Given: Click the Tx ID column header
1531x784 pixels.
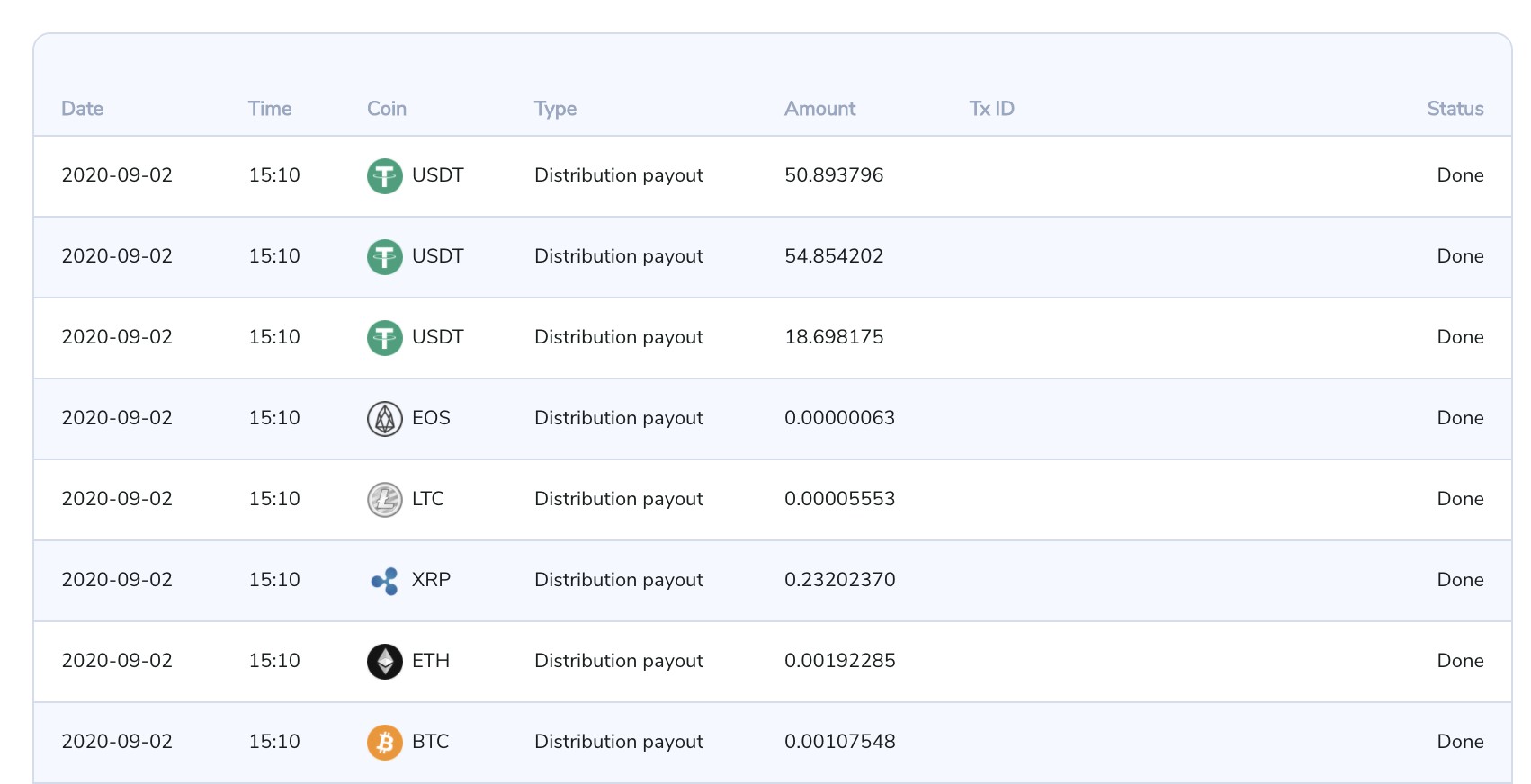Looking at the screenshot, I should pyautogui.click(x=991, y=109).
